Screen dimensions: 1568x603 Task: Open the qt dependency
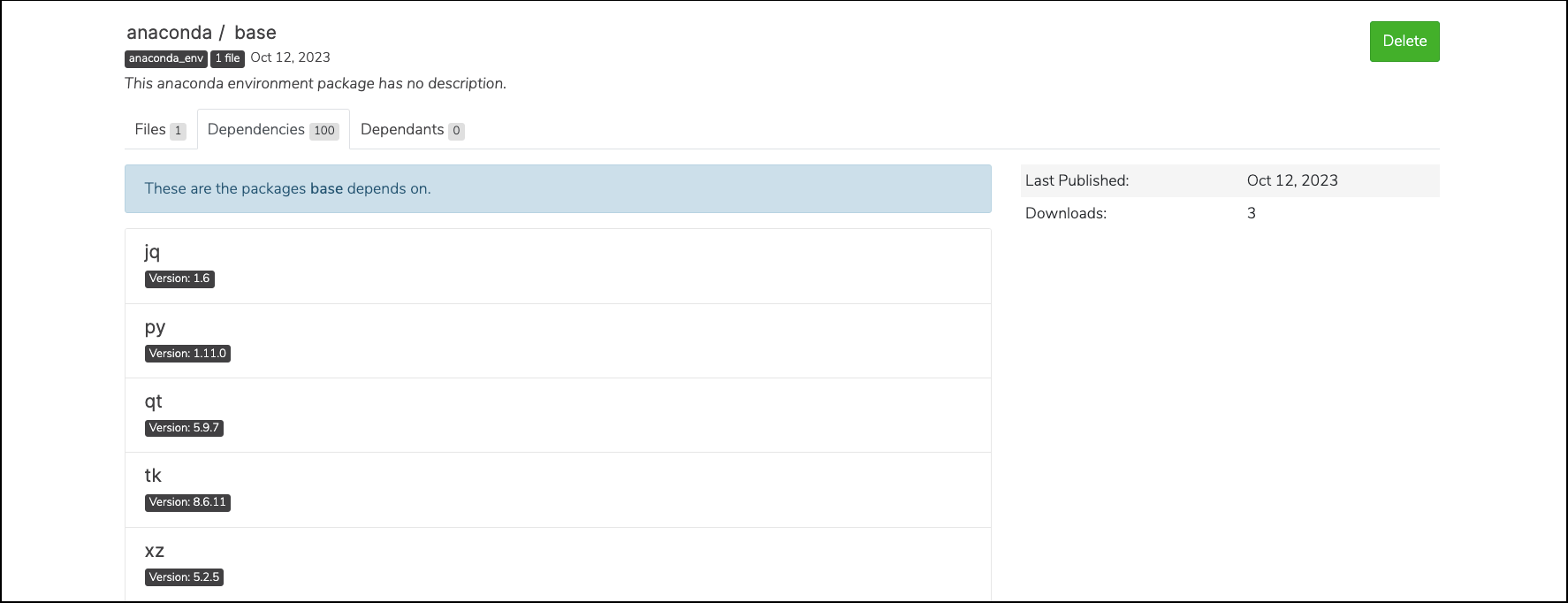tap(153, 401)
